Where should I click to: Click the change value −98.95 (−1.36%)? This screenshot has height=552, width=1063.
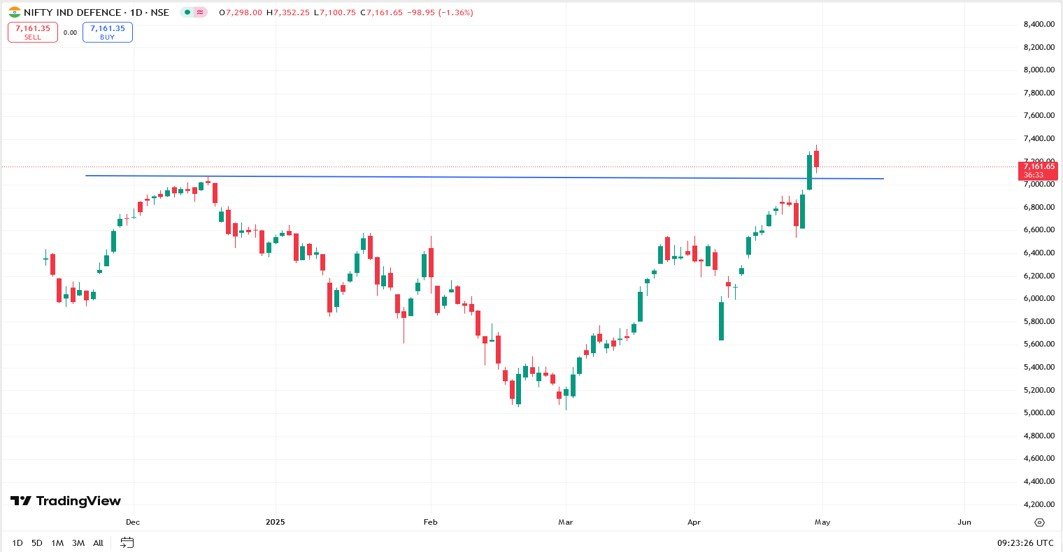pyautogui.click(x=440, y=12)
